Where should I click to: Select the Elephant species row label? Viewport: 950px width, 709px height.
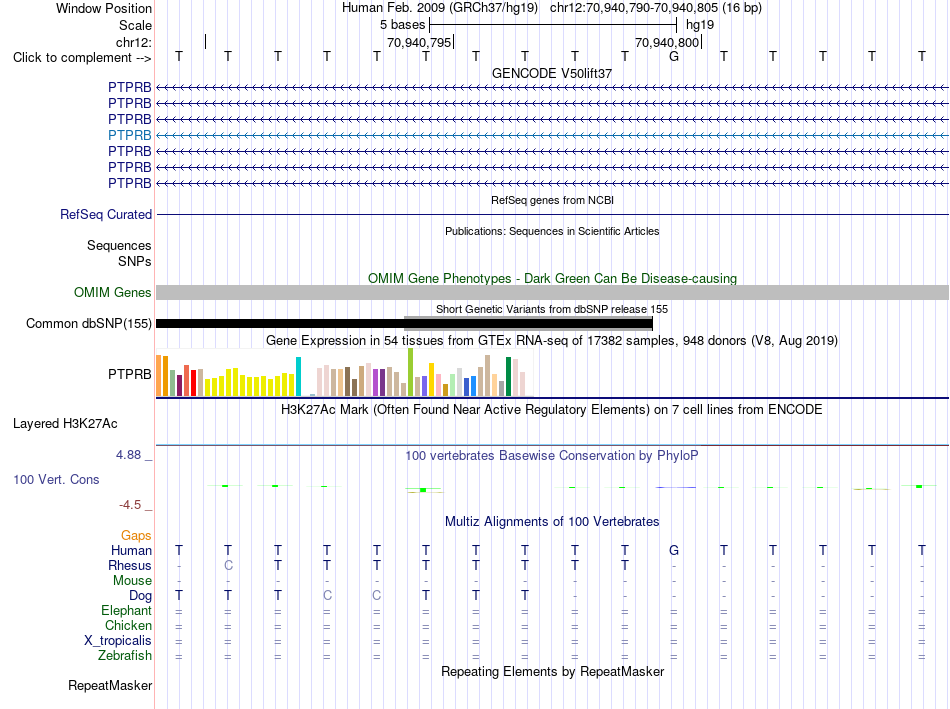tap(126, 610)
